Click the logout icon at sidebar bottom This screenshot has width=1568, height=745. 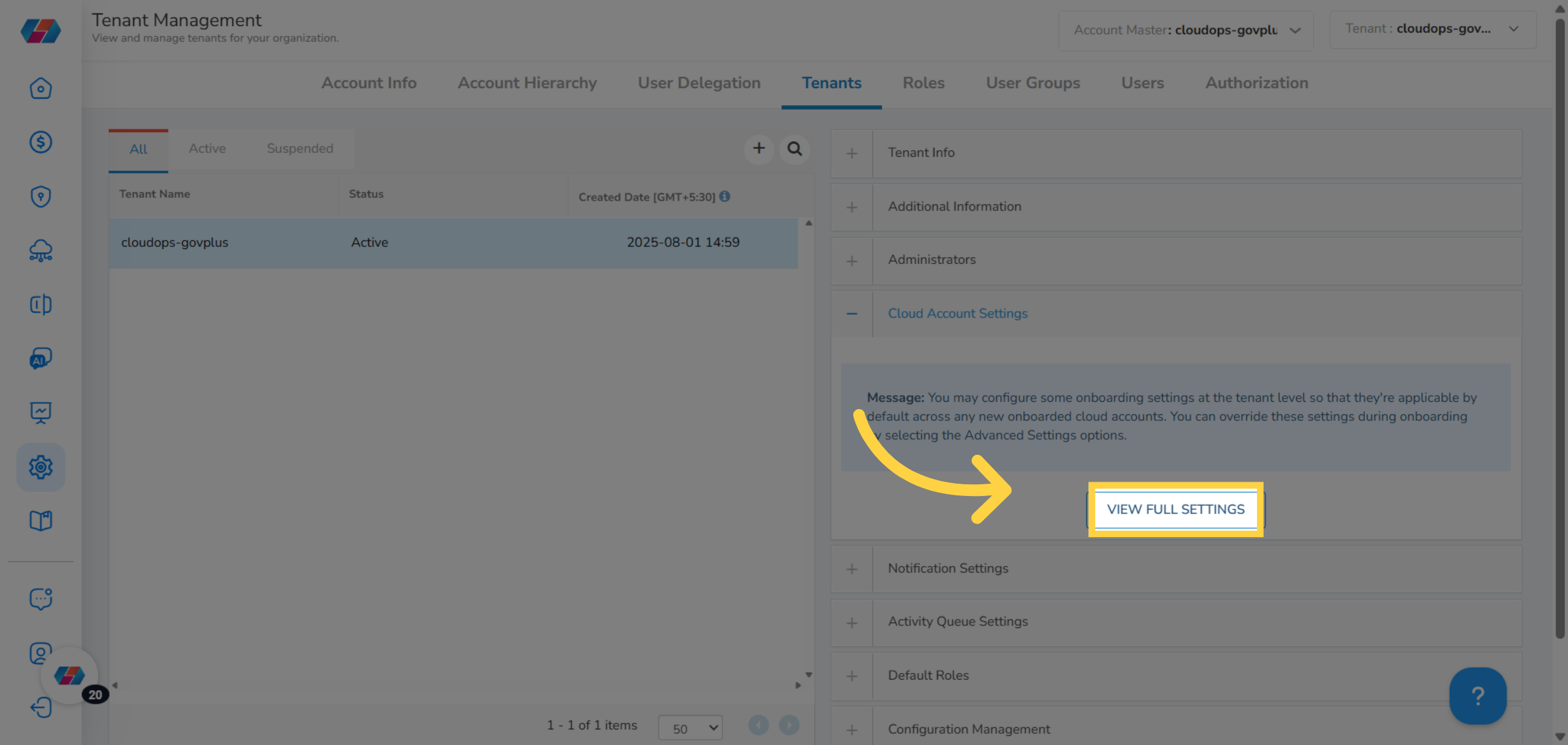[x=41, y=706]
